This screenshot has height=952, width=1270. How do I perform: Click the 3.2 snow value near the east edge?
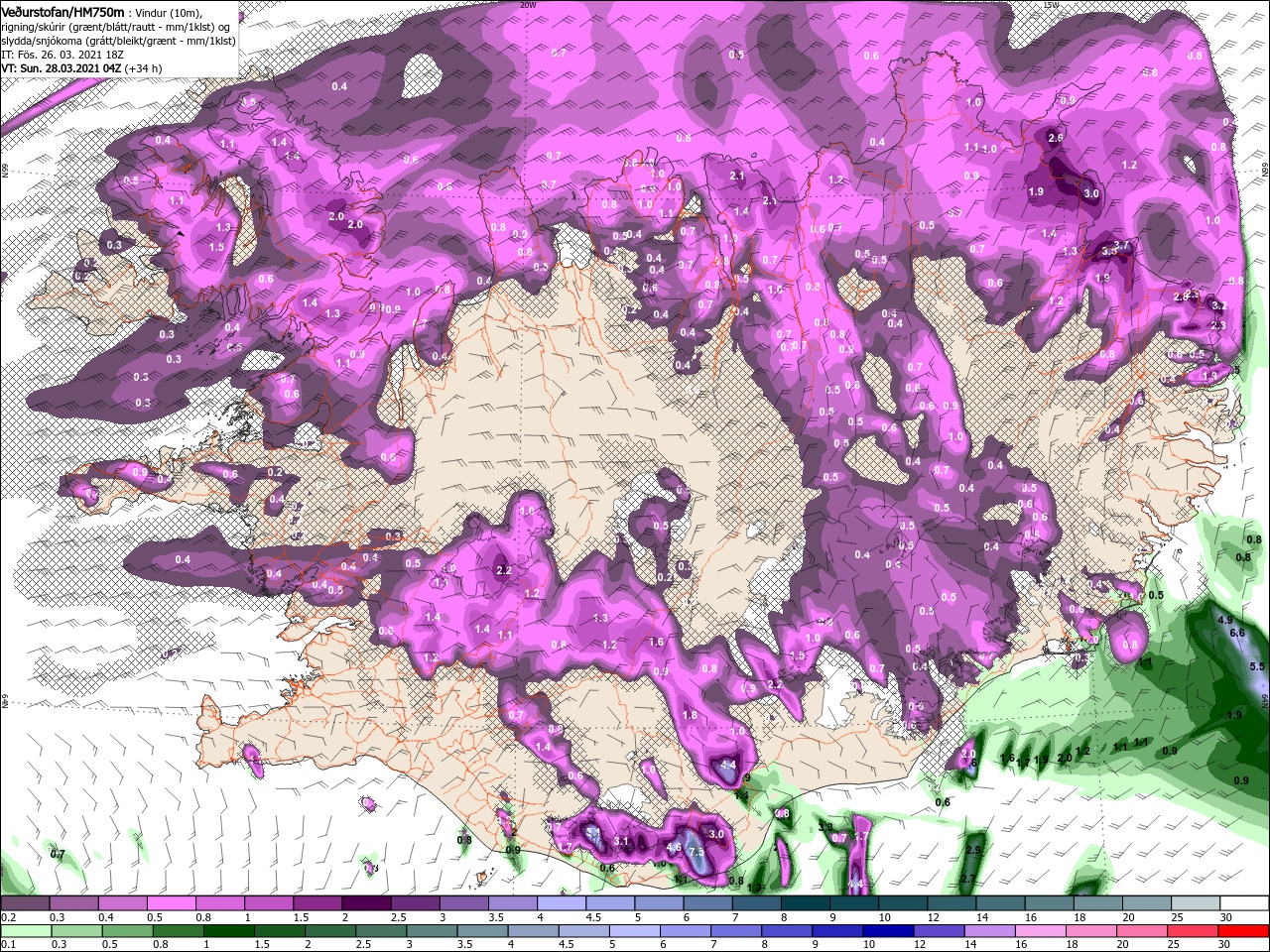1219,306
